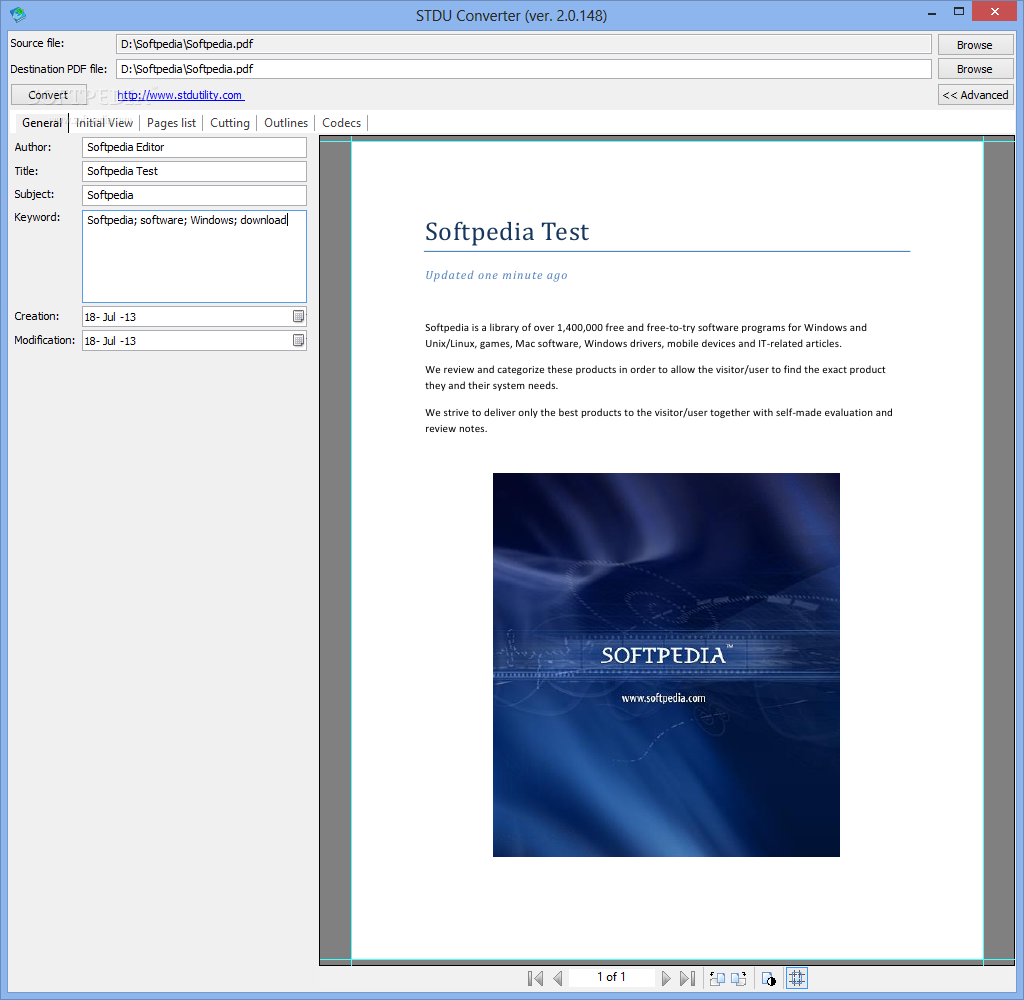Switch to the General tab
This screenshot has height=1000, width=1024.
coord(41,123)
